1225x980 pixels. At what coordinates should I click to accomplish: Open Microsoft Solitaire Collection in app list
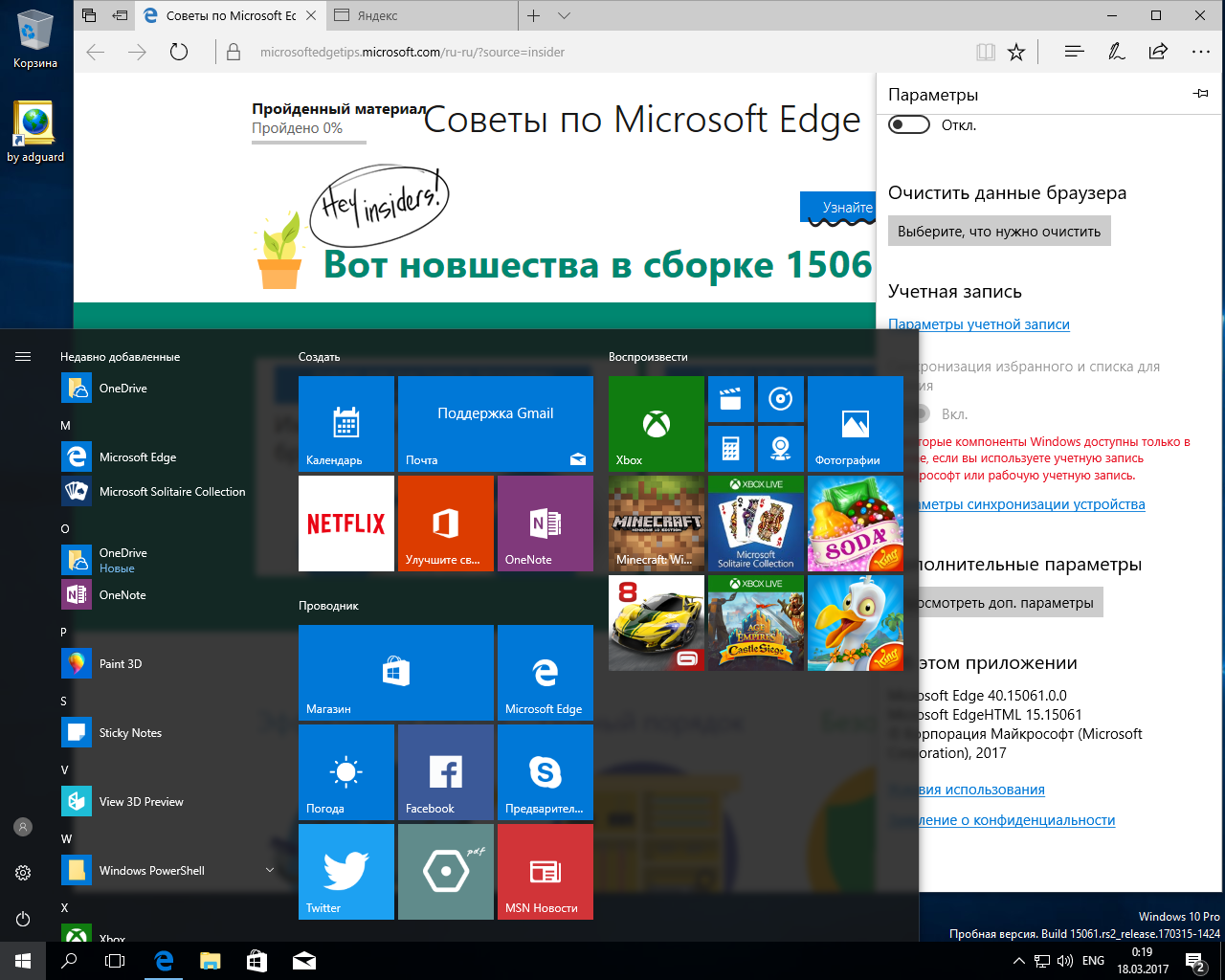[x=168, y=492]
